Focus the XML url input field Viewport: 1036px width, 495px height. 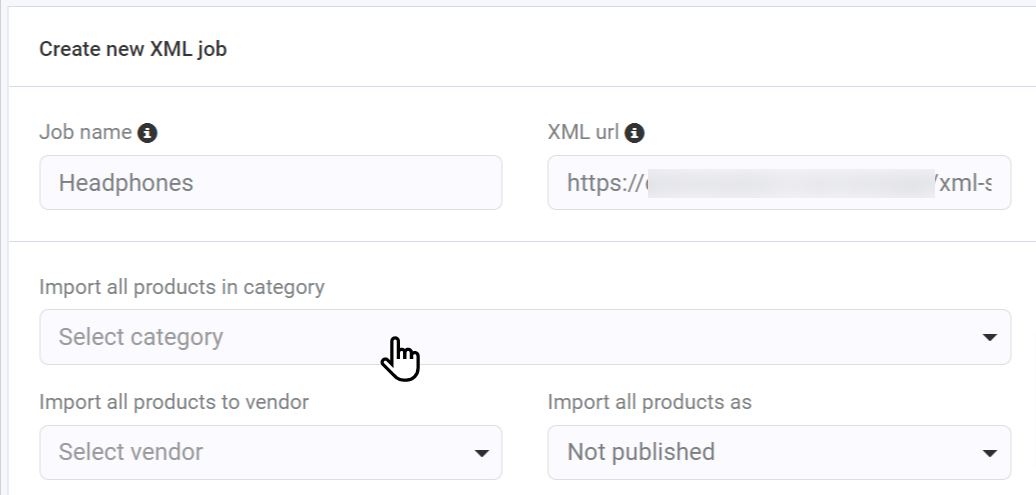pyautogui.click(x=779, y=182)
